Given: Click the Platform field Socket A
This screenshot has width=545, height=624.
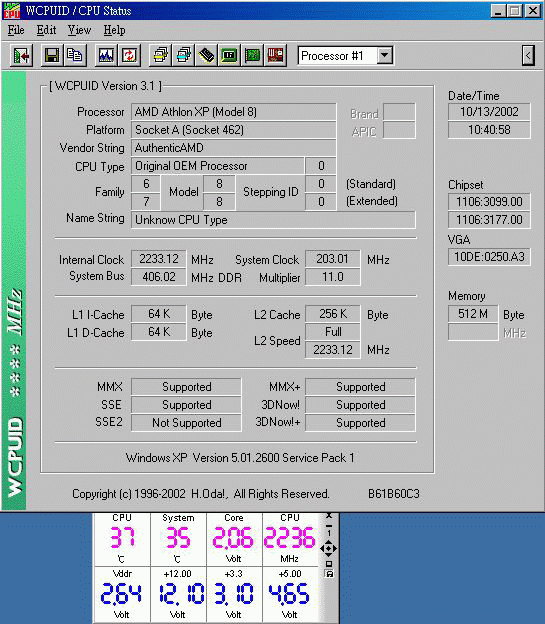Looking at the screenshot, I should (234, 130).
